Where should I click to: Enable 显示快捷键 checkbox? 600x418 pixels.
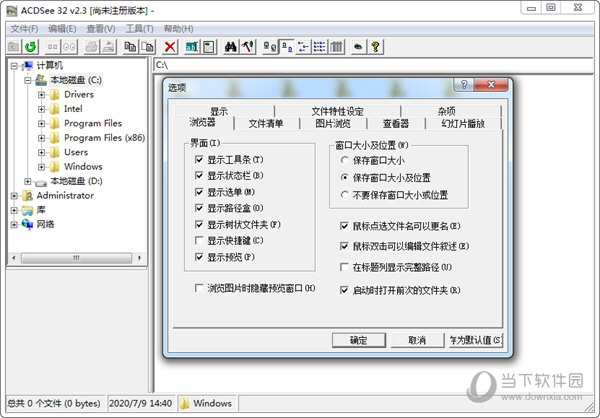click(199, 240)
